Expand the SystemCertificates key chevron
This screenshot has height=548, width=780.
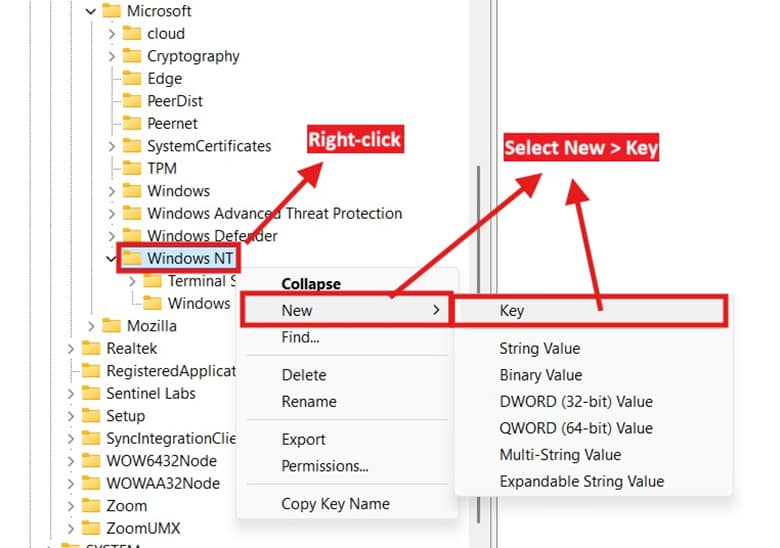112,146
